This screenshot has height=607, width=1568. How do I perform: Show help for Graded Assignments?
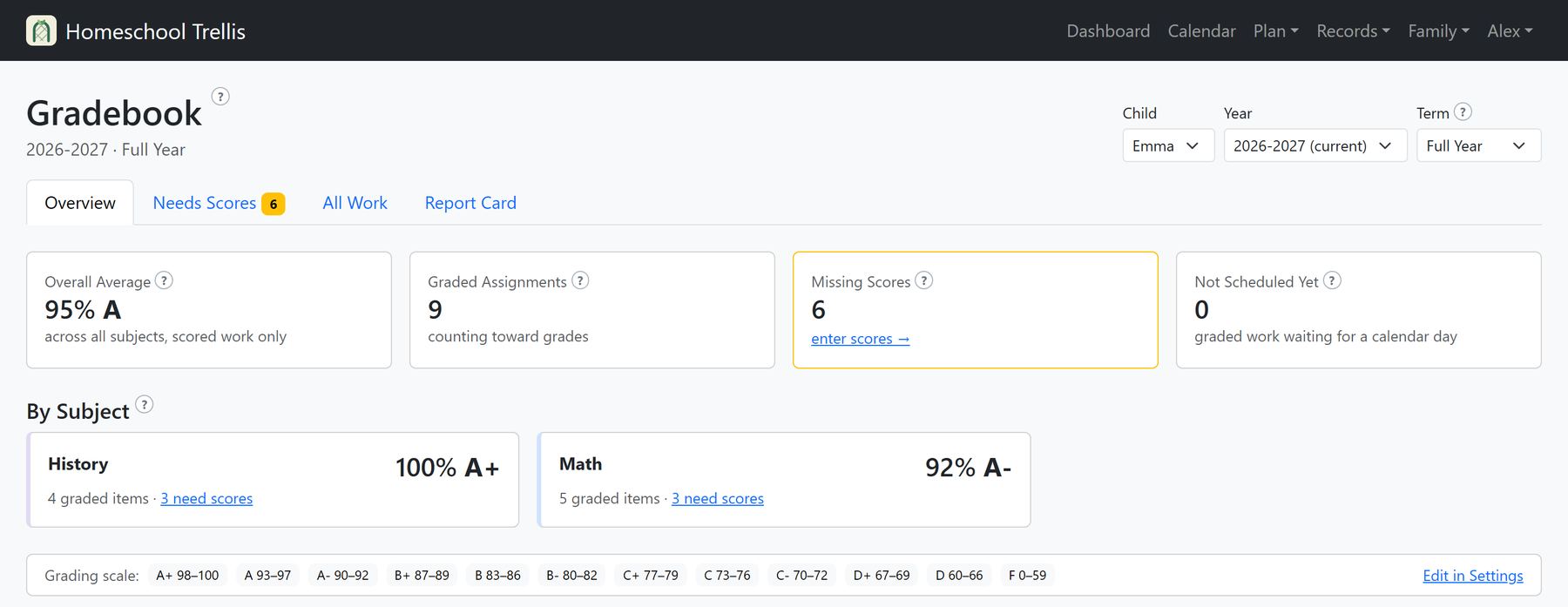point(580,280)
